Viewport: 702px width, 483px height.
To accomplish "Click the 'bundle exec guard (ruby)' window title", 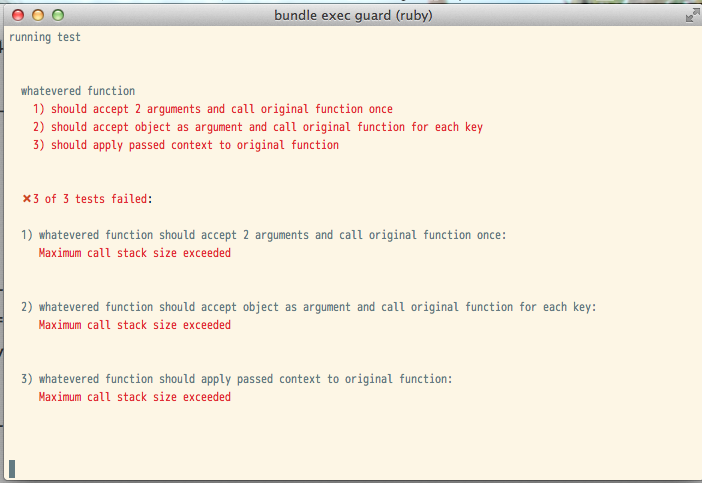I will 352,15.
